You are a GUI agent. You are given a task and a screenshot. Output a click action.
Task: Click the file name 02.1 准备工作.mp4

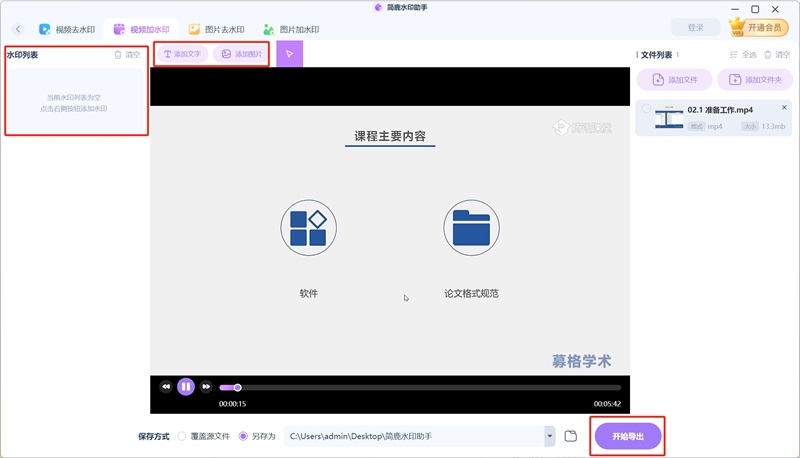[720, 110]
